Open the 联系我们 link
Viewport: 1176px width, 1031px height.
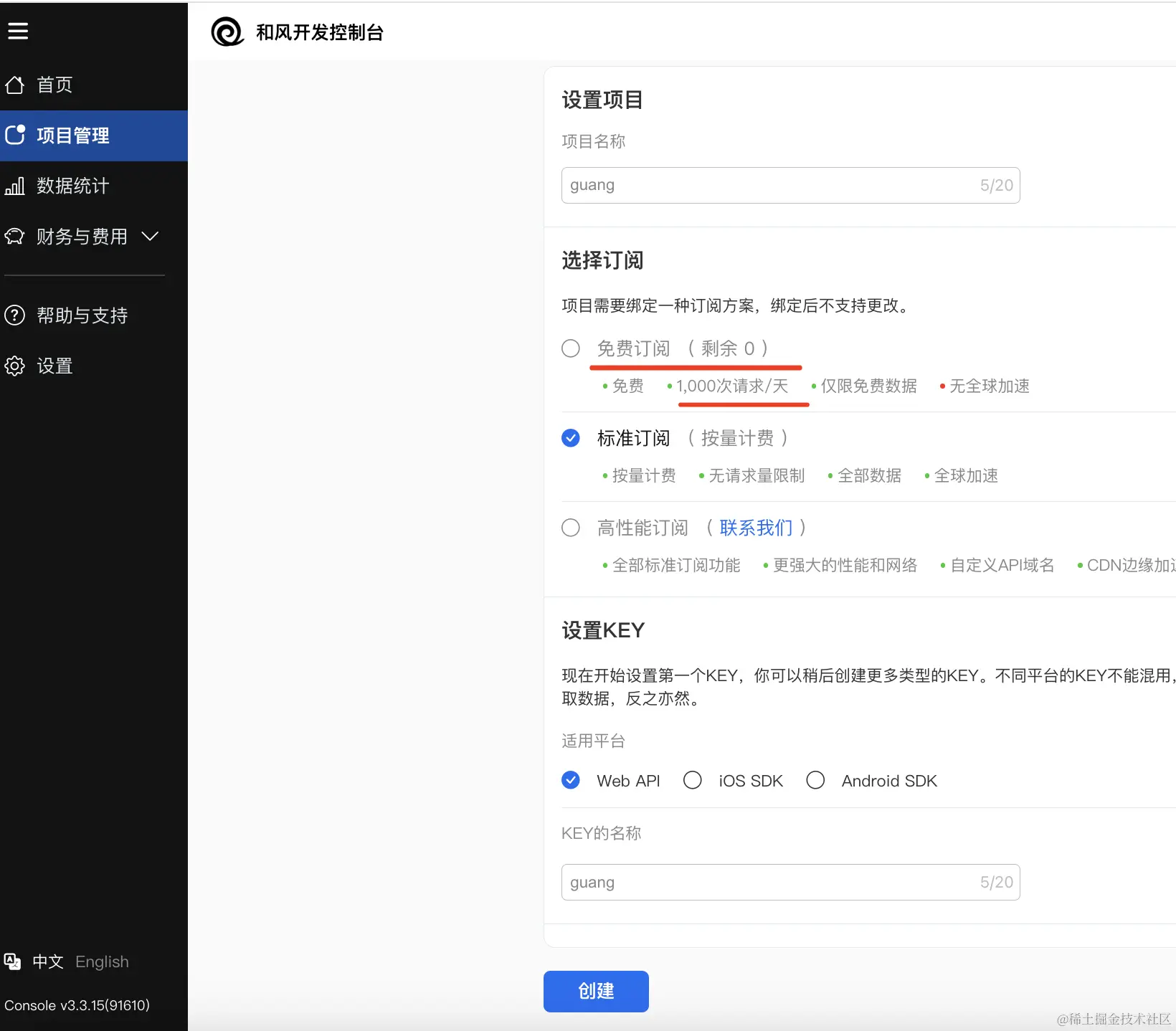[x=756, y=528]
